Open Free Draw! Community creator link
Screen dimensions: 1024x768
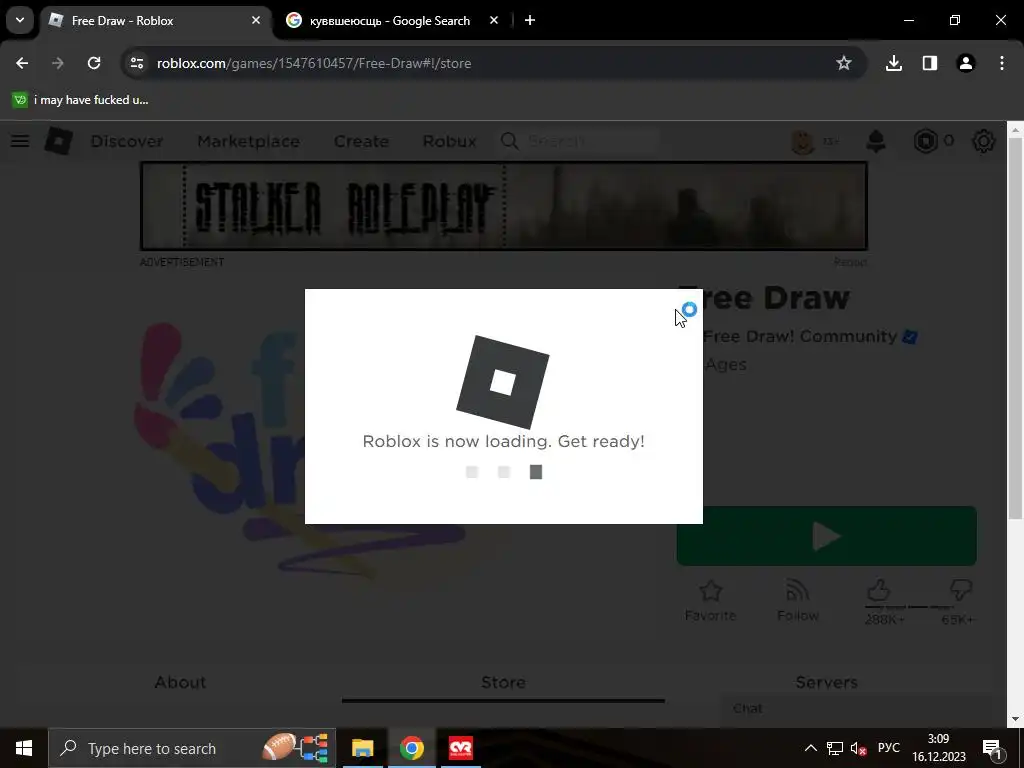pos(800,336)
